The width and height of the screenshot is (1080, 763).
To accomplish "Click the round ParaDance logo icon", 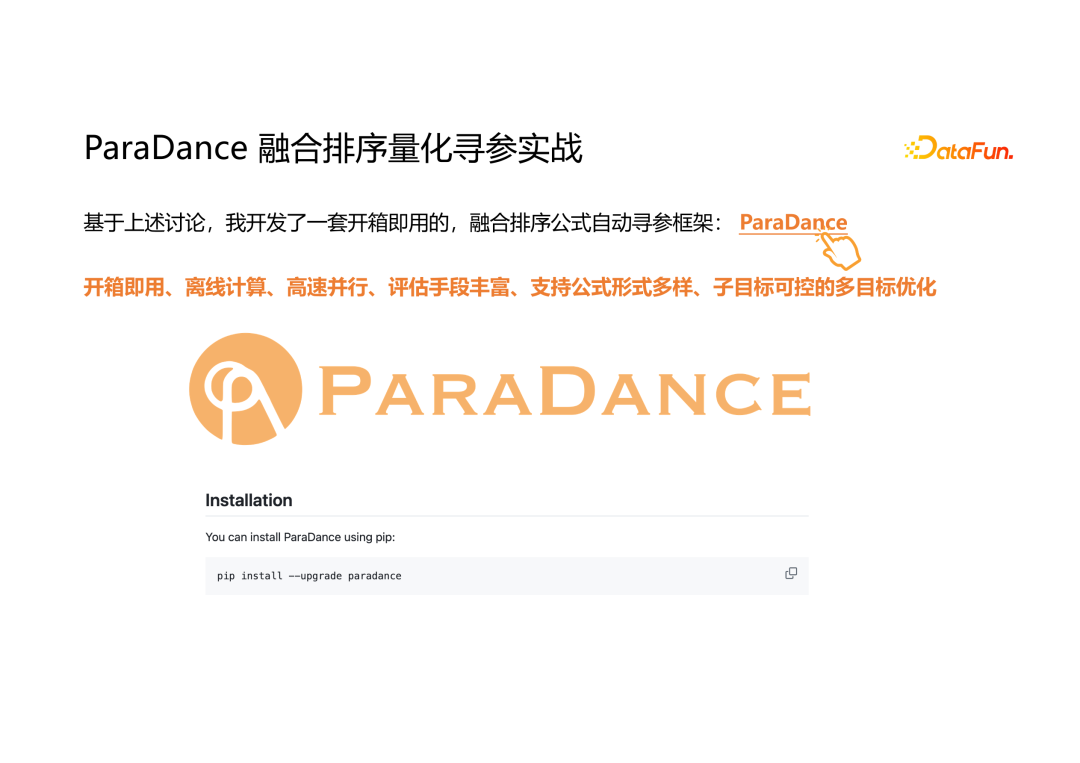I will click(245, 389).
